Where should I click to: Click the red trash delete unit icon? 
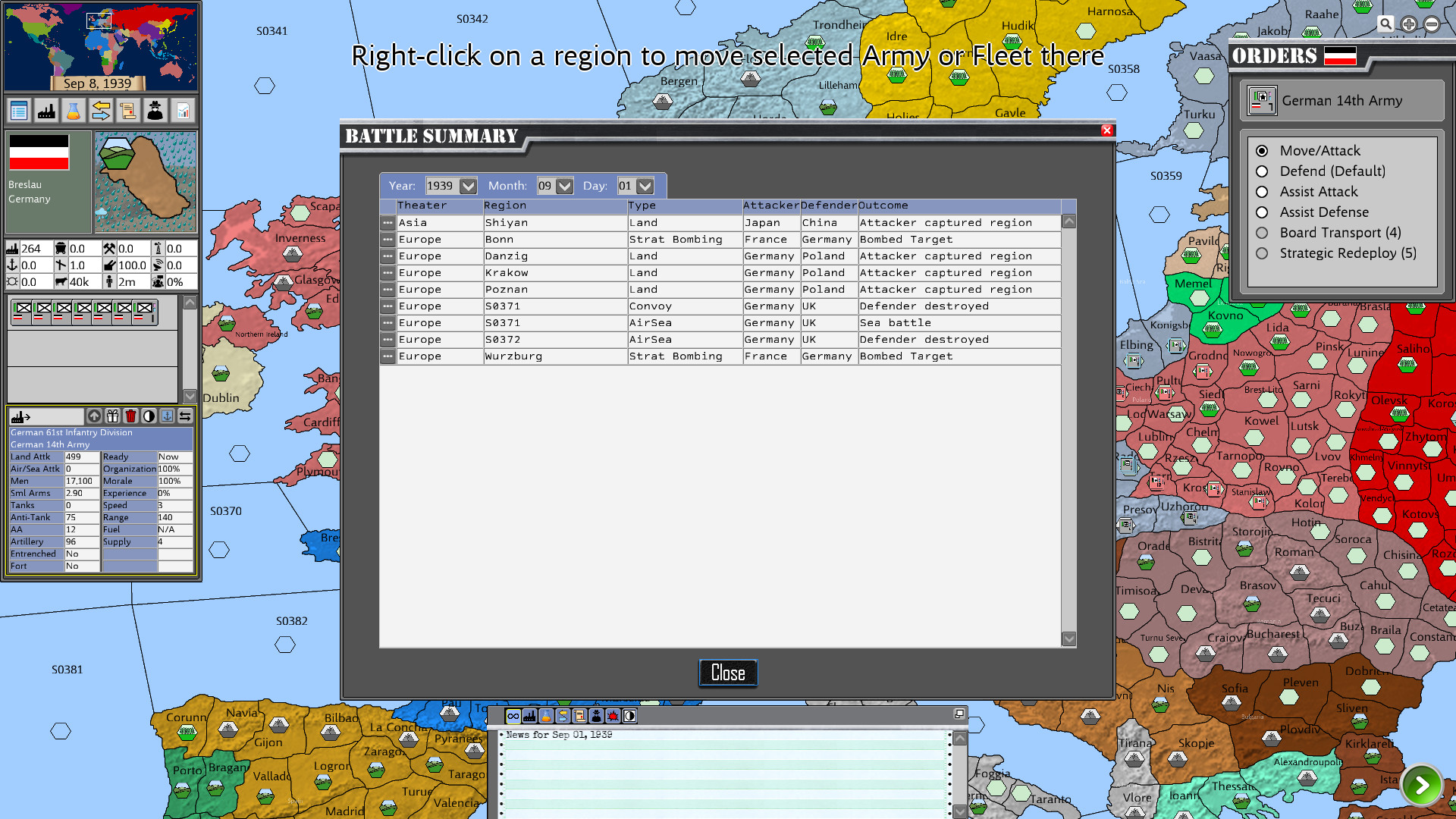130,416
